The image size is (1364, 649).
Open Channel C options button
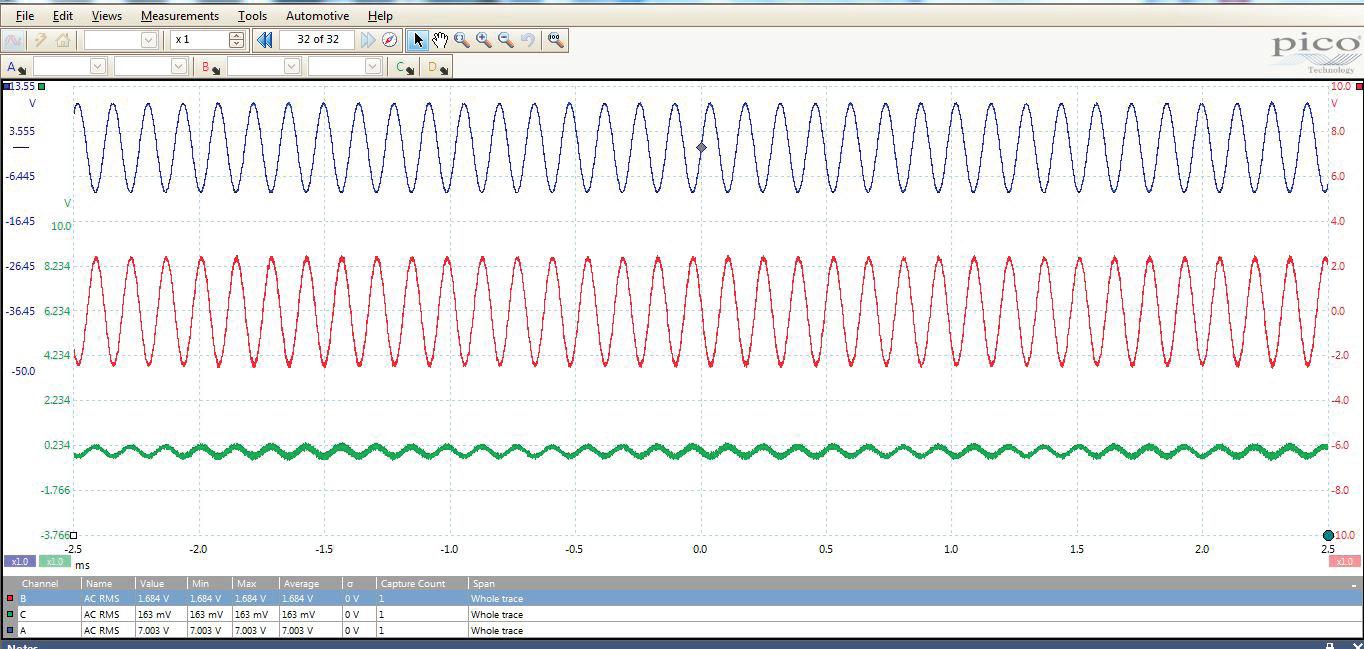point(405,67)
